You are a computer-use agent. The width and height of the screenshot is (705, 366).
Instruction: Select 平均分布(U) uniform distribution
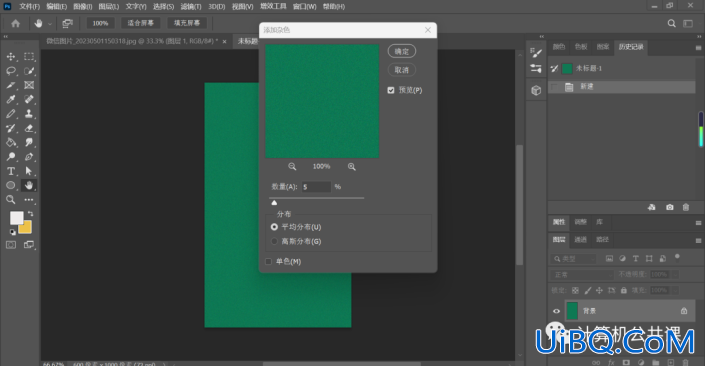pyautogui.click(x=274, y=227)
